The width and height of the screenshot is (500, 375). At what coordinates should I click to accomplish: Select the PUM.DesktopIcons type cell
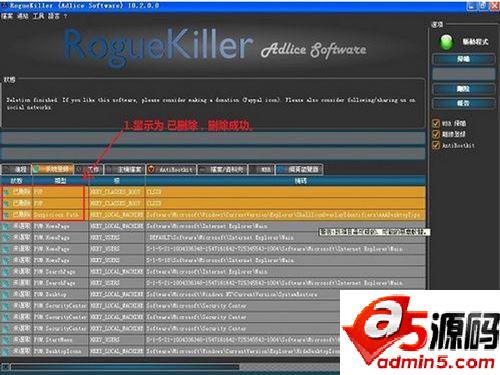click(x=61, y=351)
